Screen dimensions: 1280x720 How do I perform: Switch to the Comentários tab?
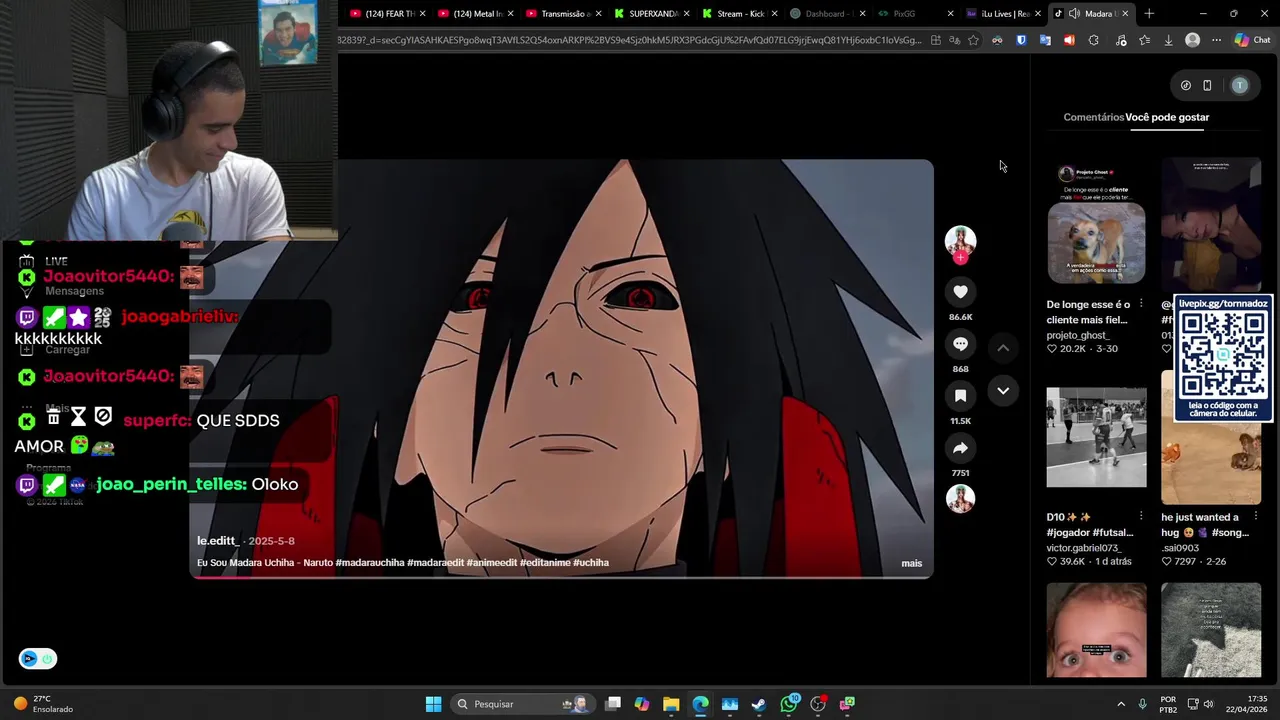1093,117
